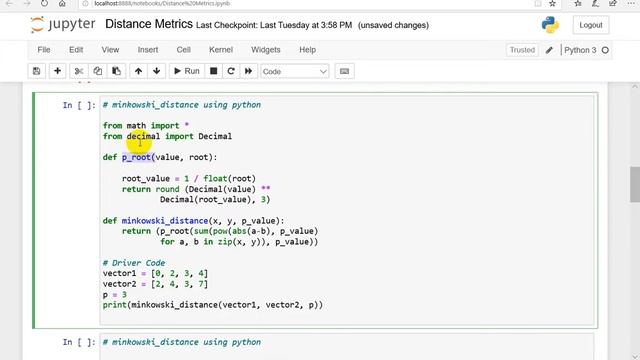Image resolution: width=640 pixels, height=360 pixels.
Task: Move selected cell up arrow
Action: pos(138,71)
